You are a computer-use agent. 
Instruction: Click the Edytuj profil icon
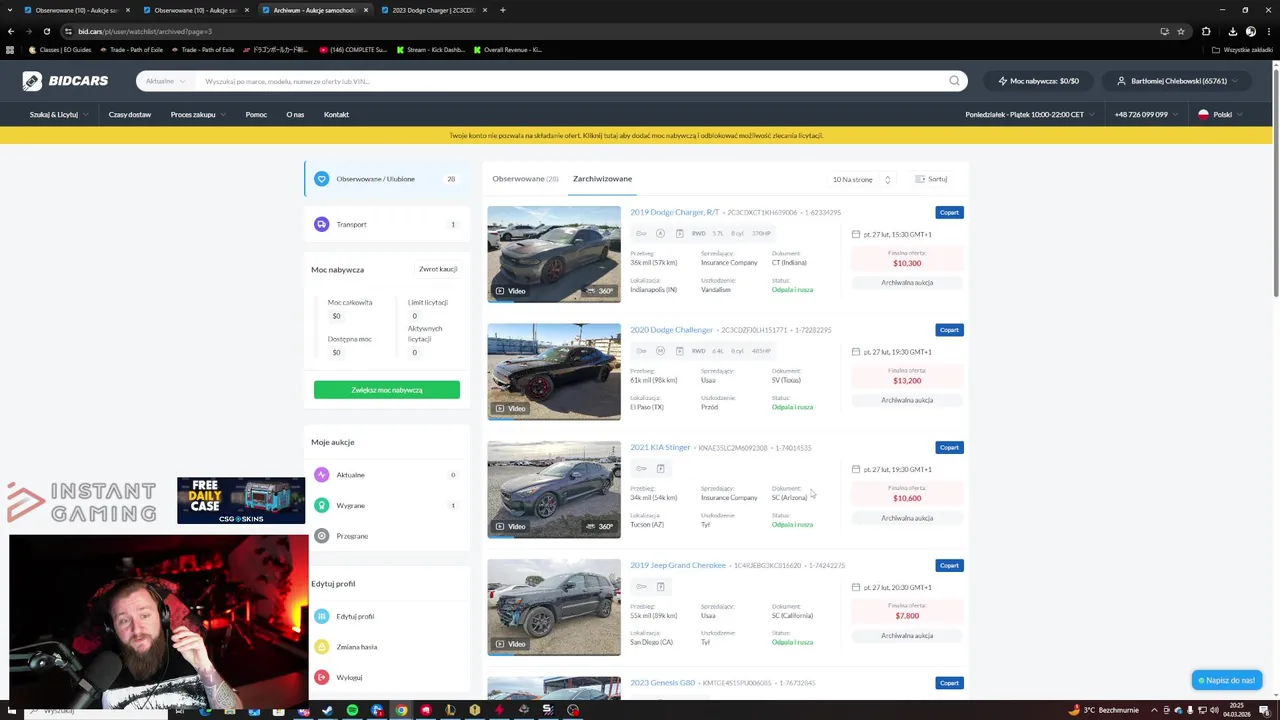tap(321, 616)
